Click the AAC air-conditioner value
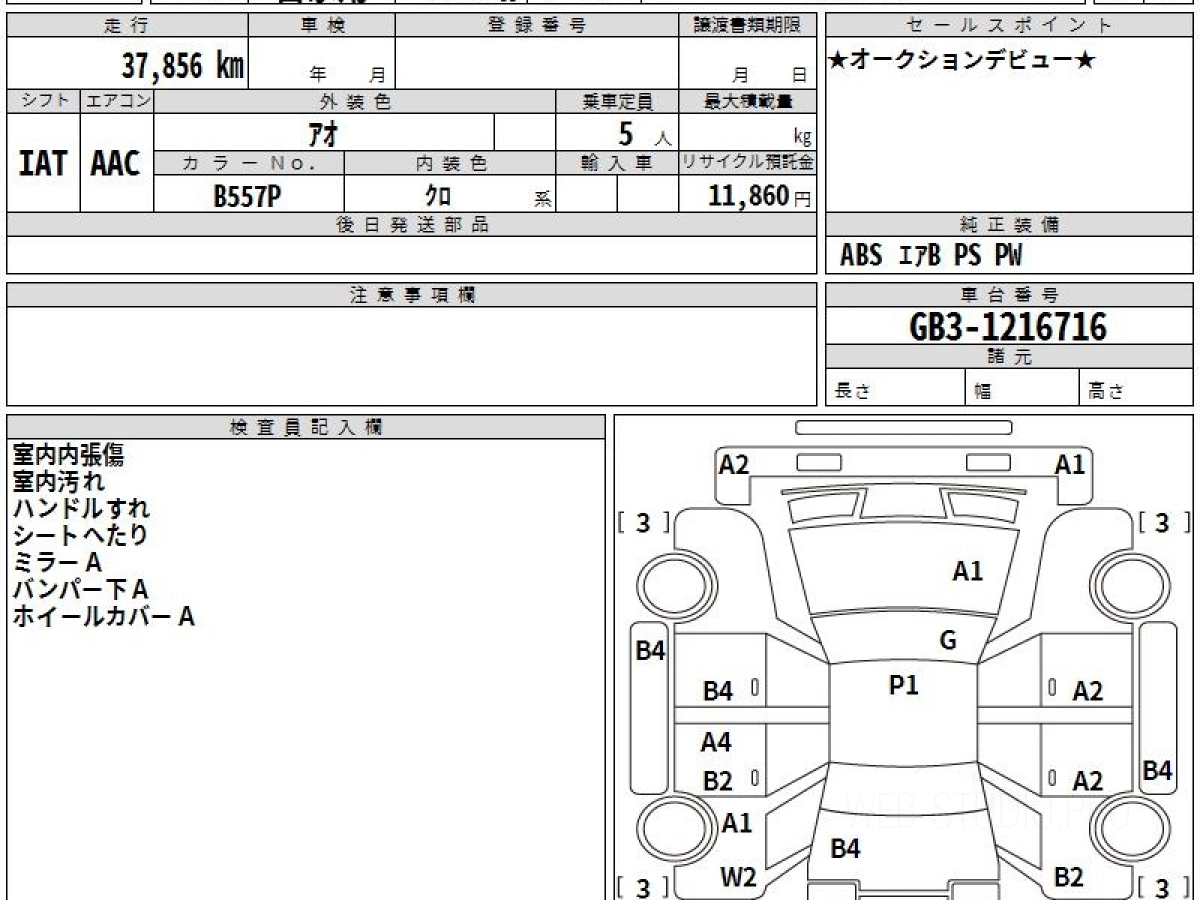Viewport: 1200px width, 900px height. point(116,163)
